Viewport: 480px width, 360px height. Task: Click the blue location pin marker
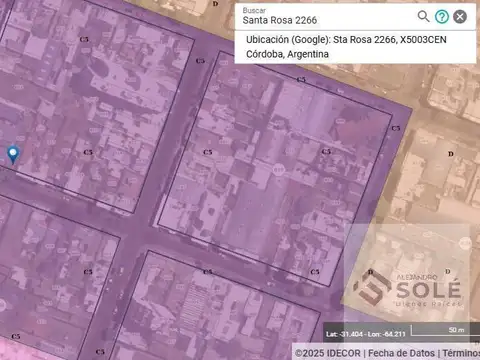pyautogui.click(x=13, y=155)
